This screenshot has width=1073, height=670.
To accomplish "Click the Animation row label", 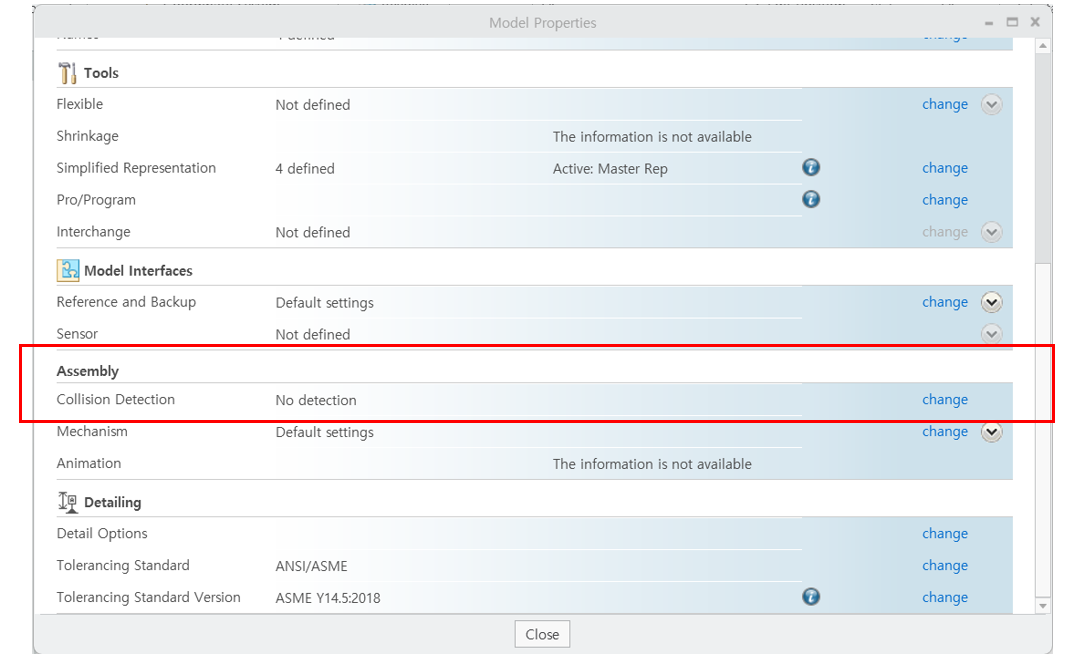I will [x=88, y=463].
